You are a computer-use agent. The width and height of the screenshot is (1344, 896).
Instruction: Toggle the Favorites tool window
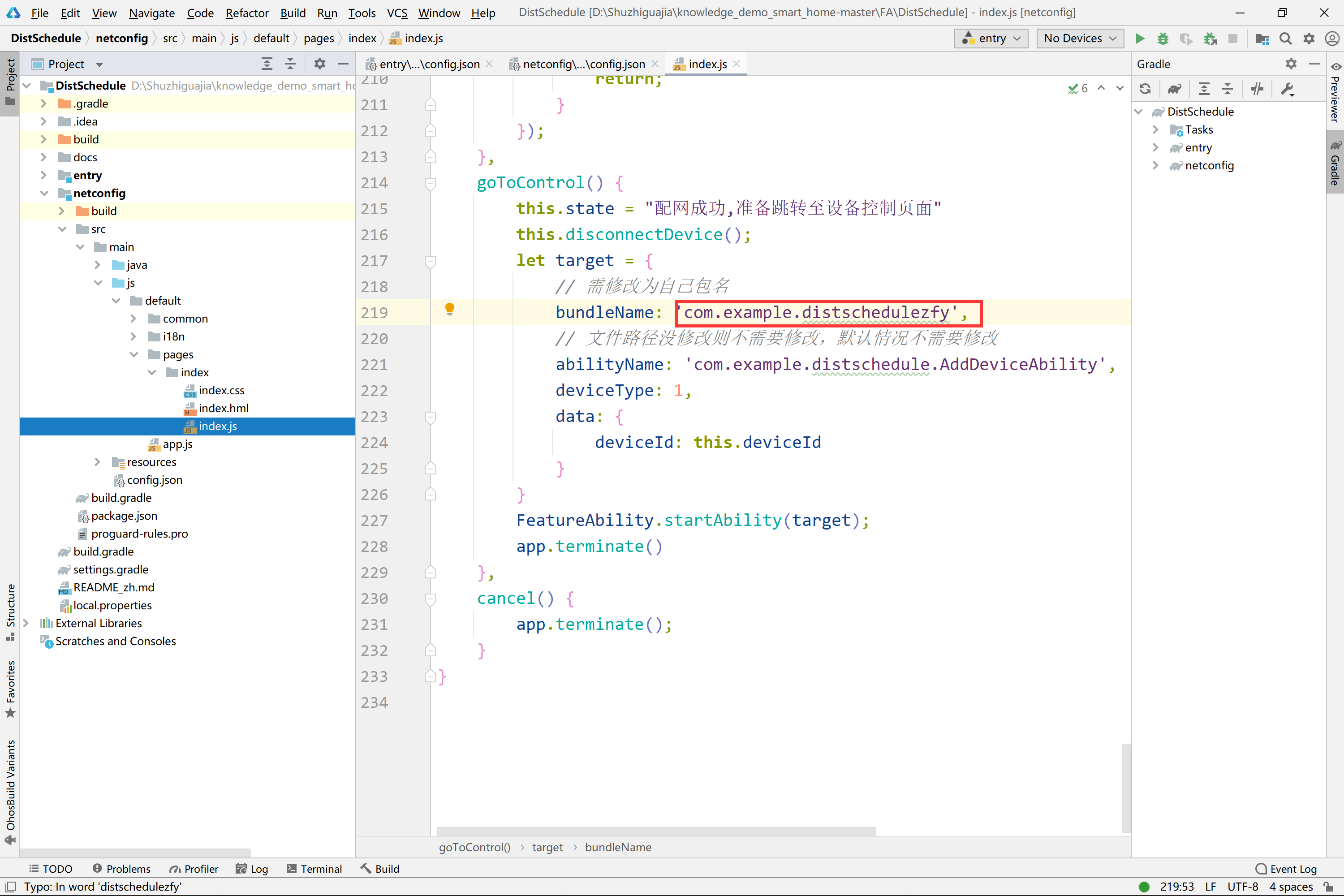tap(10, 689)
